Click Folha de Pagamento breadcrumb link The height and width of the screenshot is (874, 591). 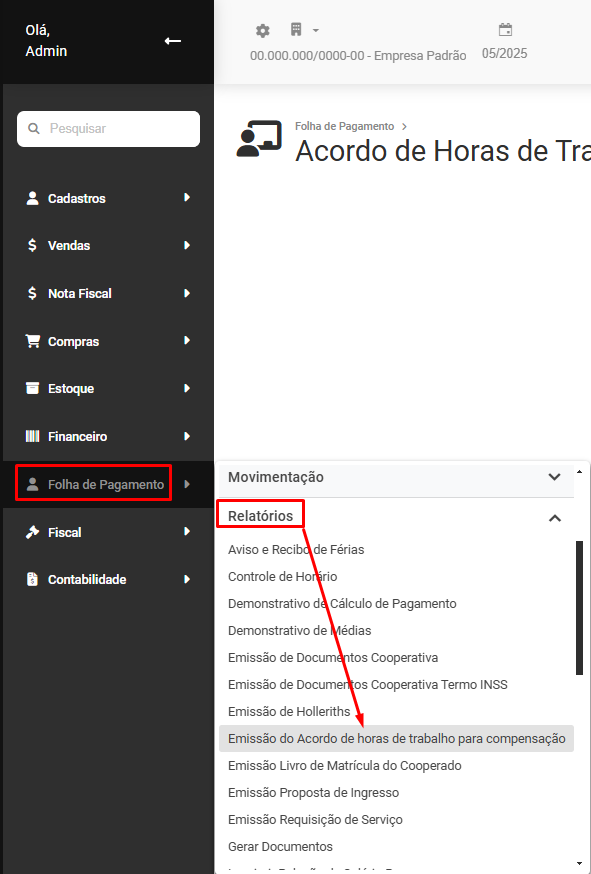[x=345, y=127]
